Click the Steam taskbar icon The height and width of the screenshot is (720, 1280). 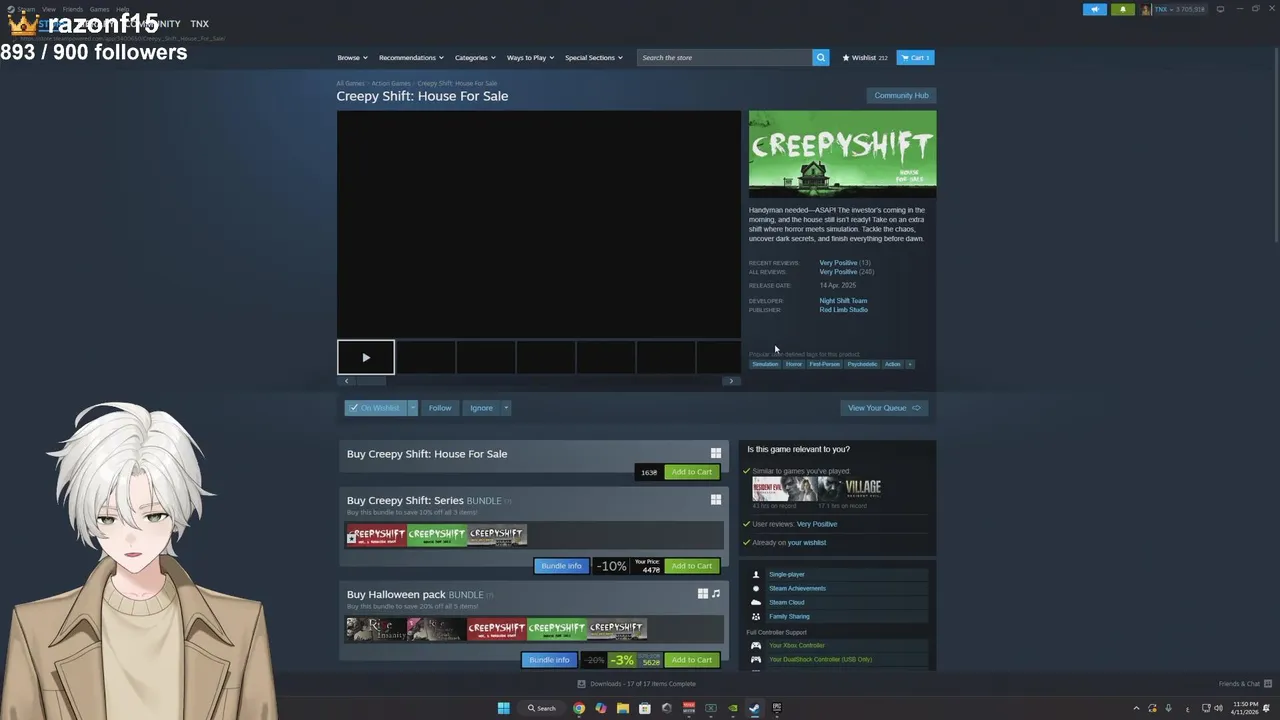click(755, 708)
